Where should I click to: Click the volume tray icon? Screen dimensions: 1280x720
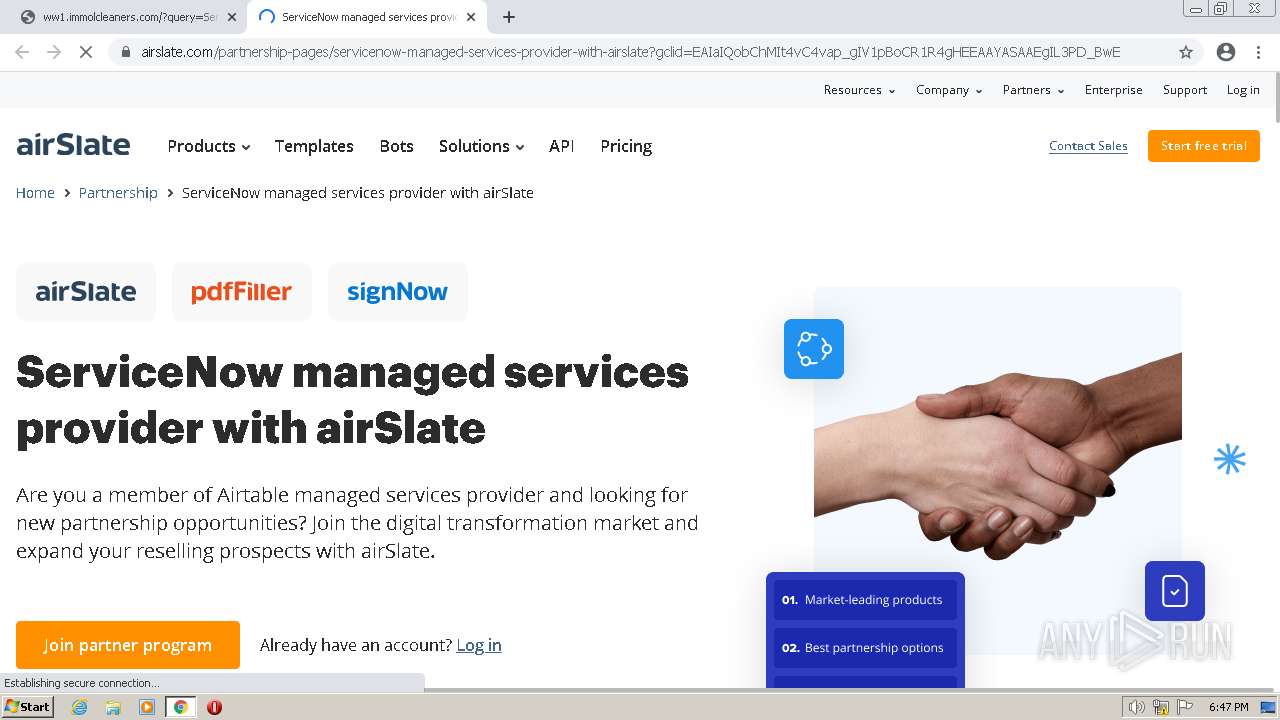pyautogui.click(x=1137, y=707)
